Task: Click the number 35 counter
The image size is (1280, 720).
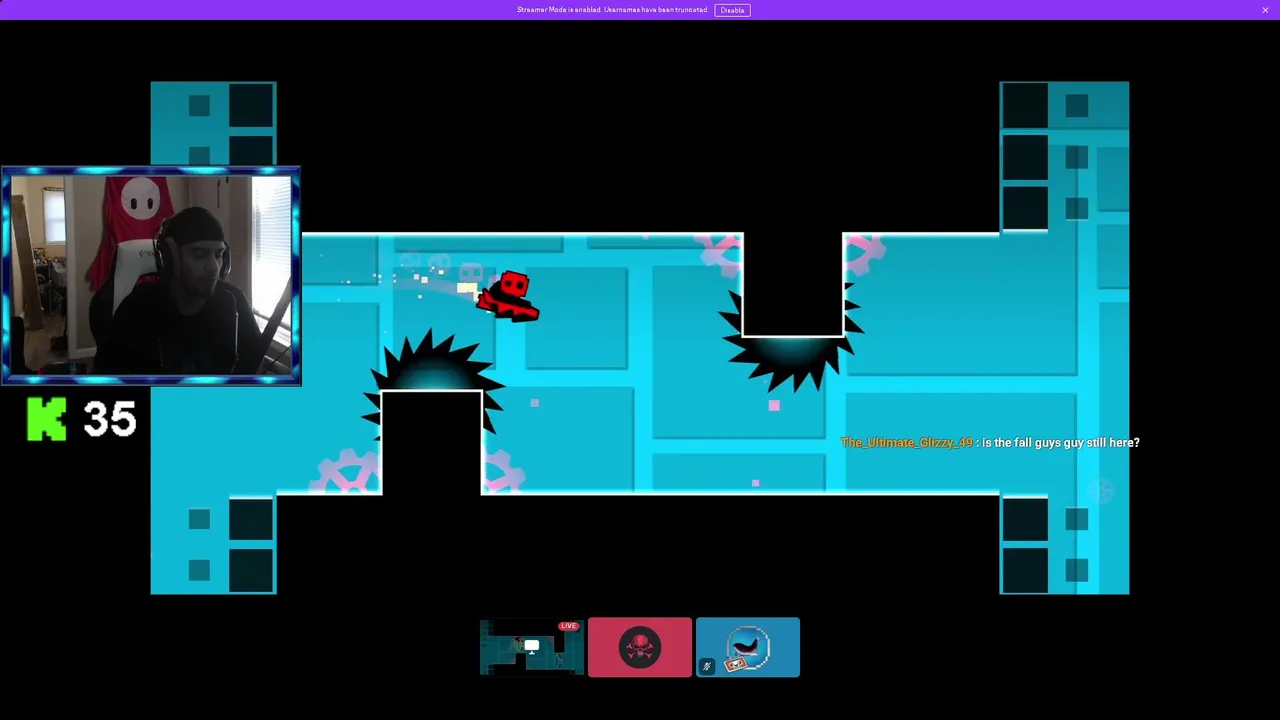Action: (x=110, y=419)
